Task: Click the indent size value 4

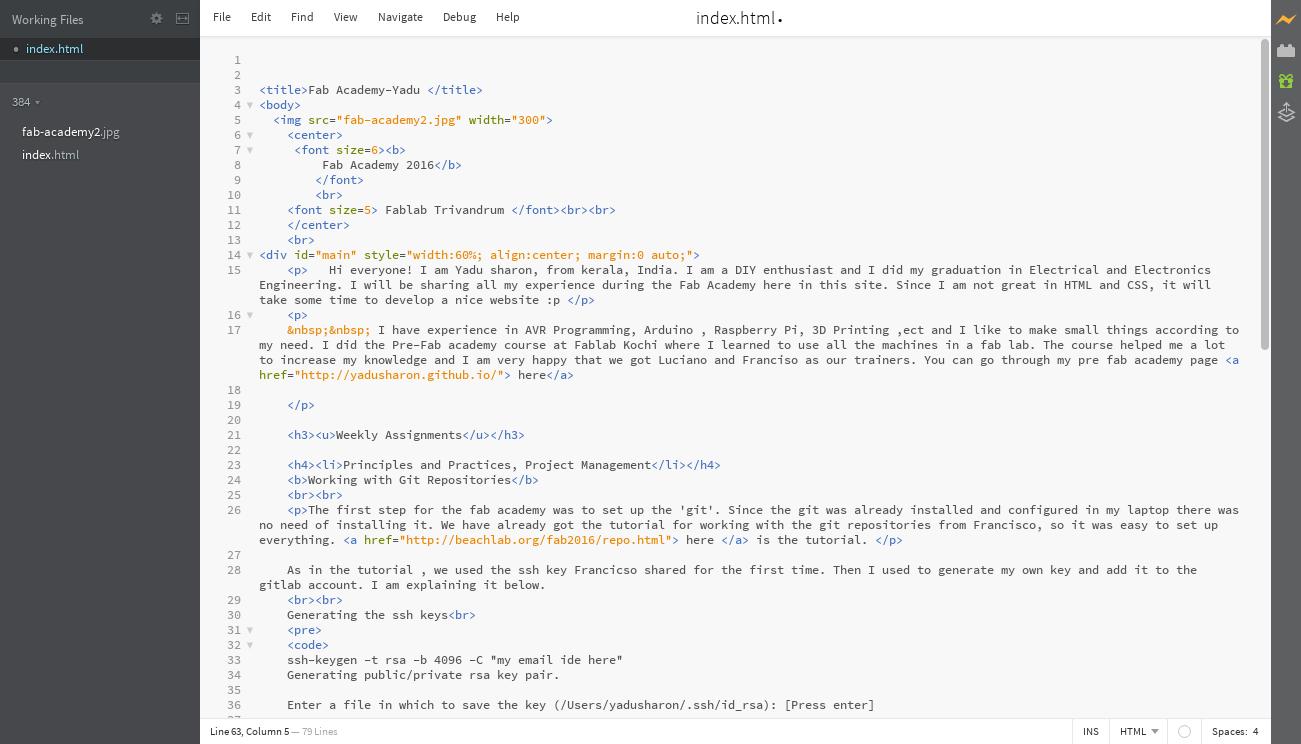Action: pos(1255,731)
